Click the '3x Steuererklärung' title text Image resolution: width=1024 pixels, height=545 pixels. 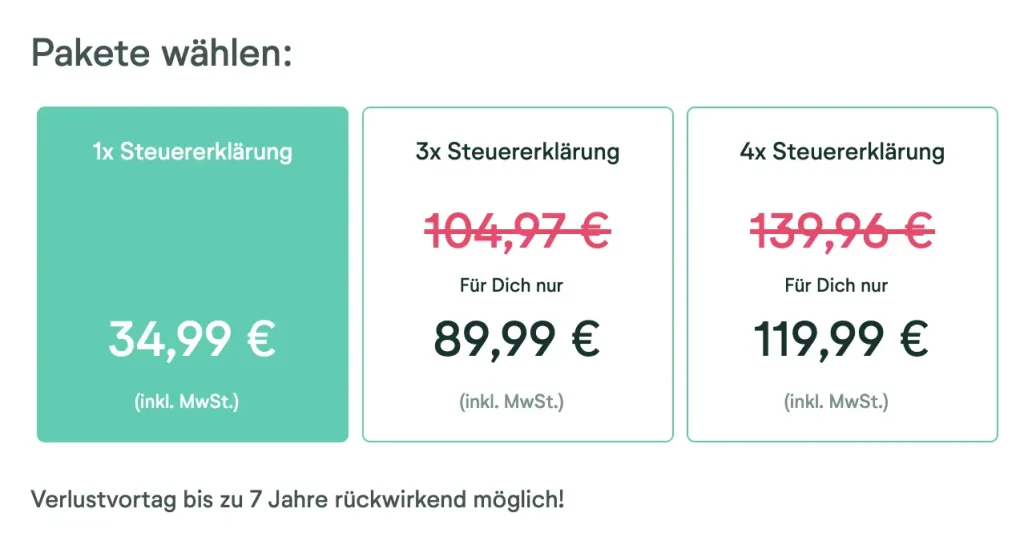[x=517, y=152]
